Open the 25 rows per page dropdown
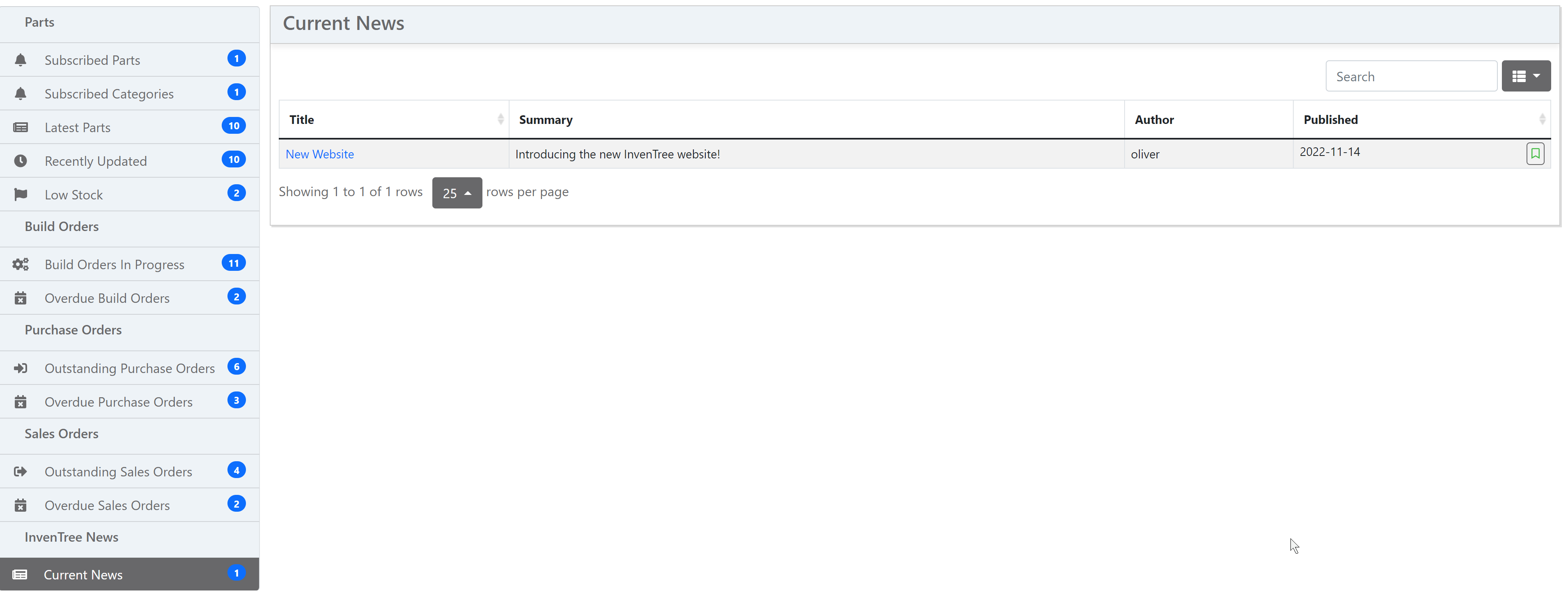 457,193
